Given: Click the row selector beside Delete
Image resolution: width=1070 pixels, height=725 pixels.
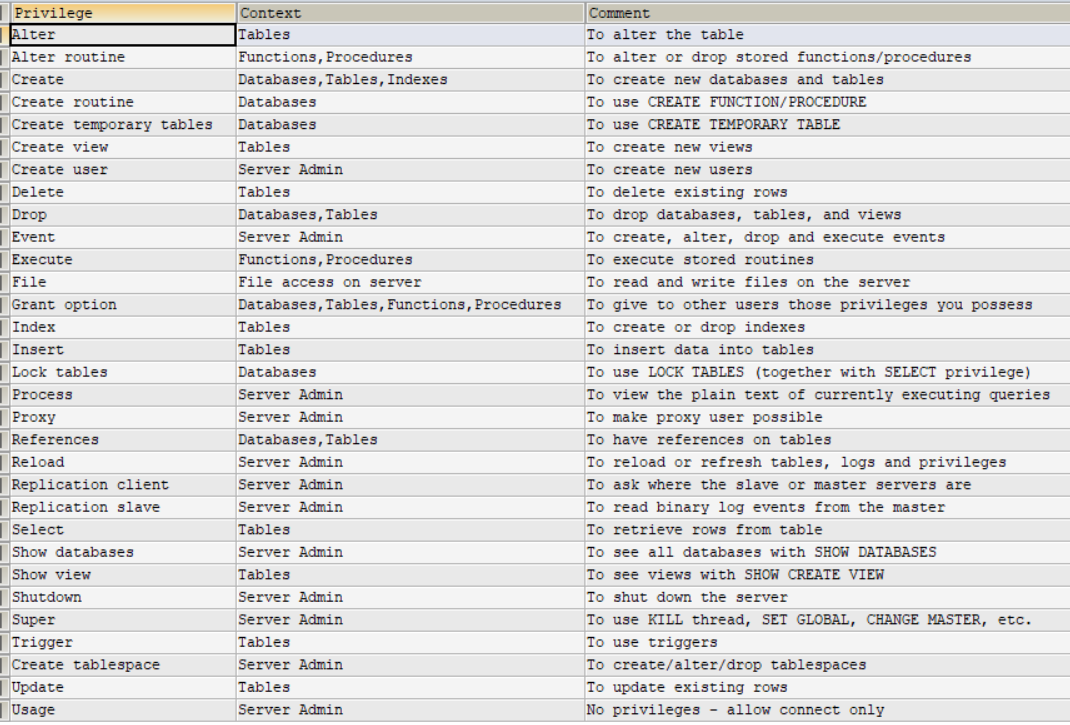Looking at the screenshot, I should click(4, 192).
